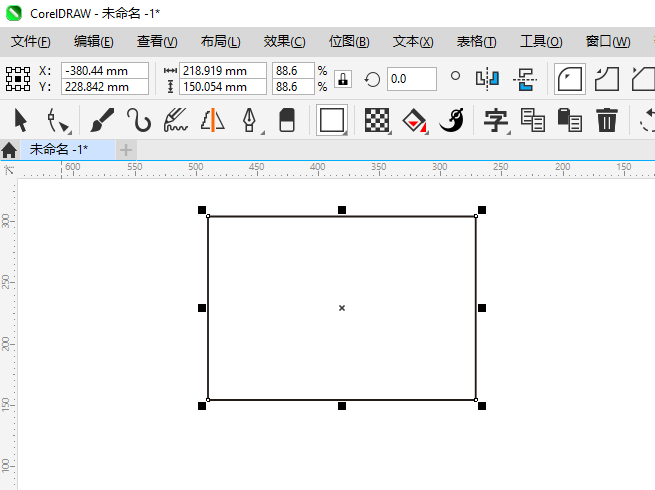This screenshot has height=490, width=655.
Task: Open the 查看(V) menu
Action: pyautogui.click(x=157, y=41)
